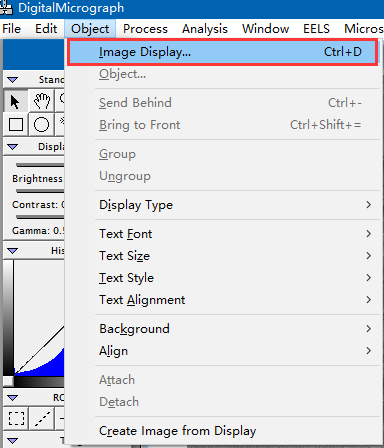This screenshot has height=448, width=384.
Task: Click the Brightness slider bar
Action: (40, 165)
